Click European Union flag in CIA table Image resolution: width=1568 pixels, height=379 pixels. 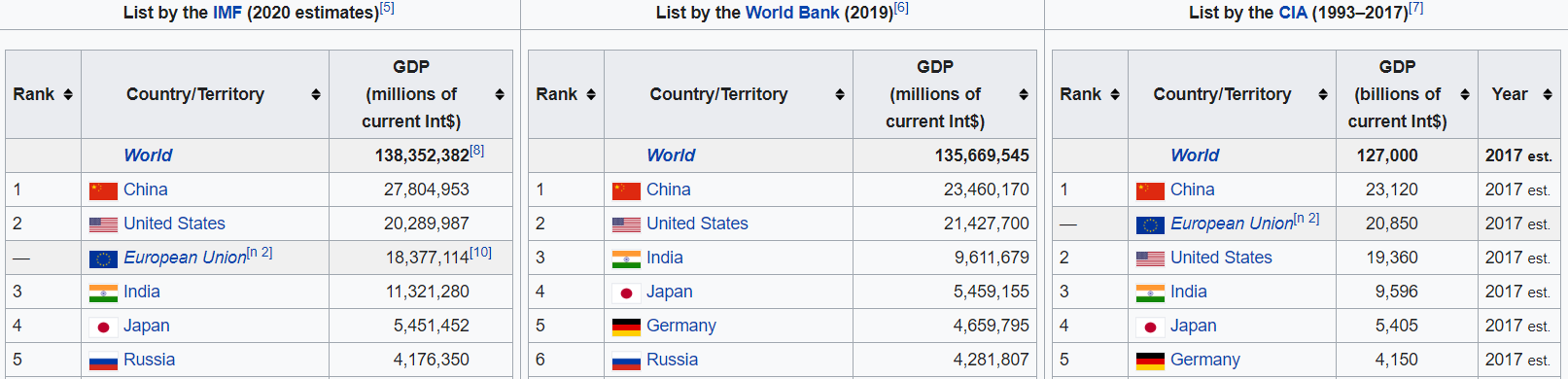coord(1150,224)
